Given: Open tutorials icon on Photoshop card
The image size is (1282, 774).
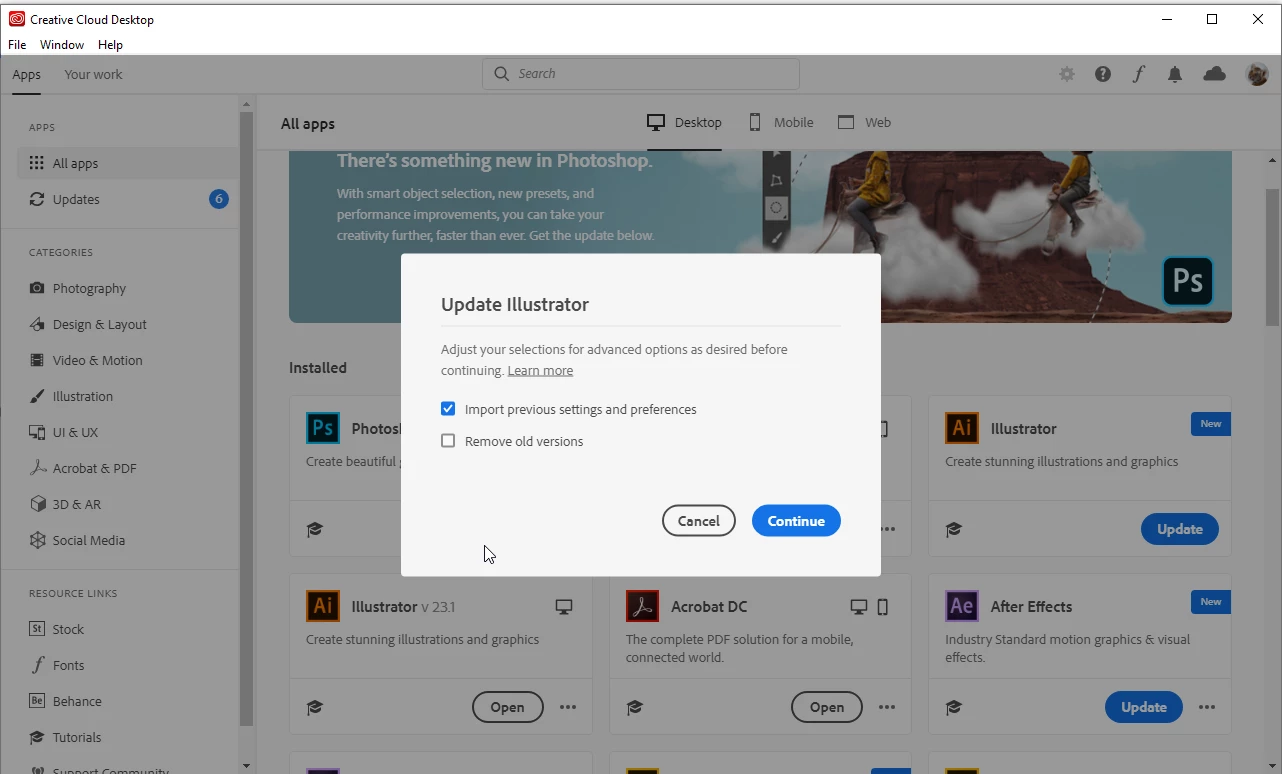Looking at the screenshot, I should (315, 529).
